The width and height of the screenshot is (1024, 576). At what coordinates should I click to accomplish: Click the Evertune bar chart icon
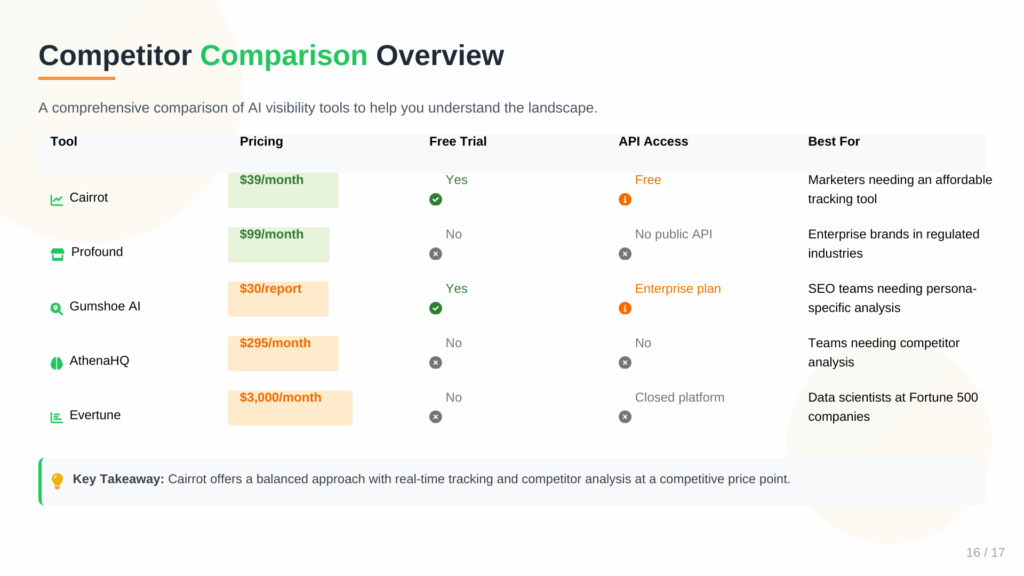click(x=57, y=416)
